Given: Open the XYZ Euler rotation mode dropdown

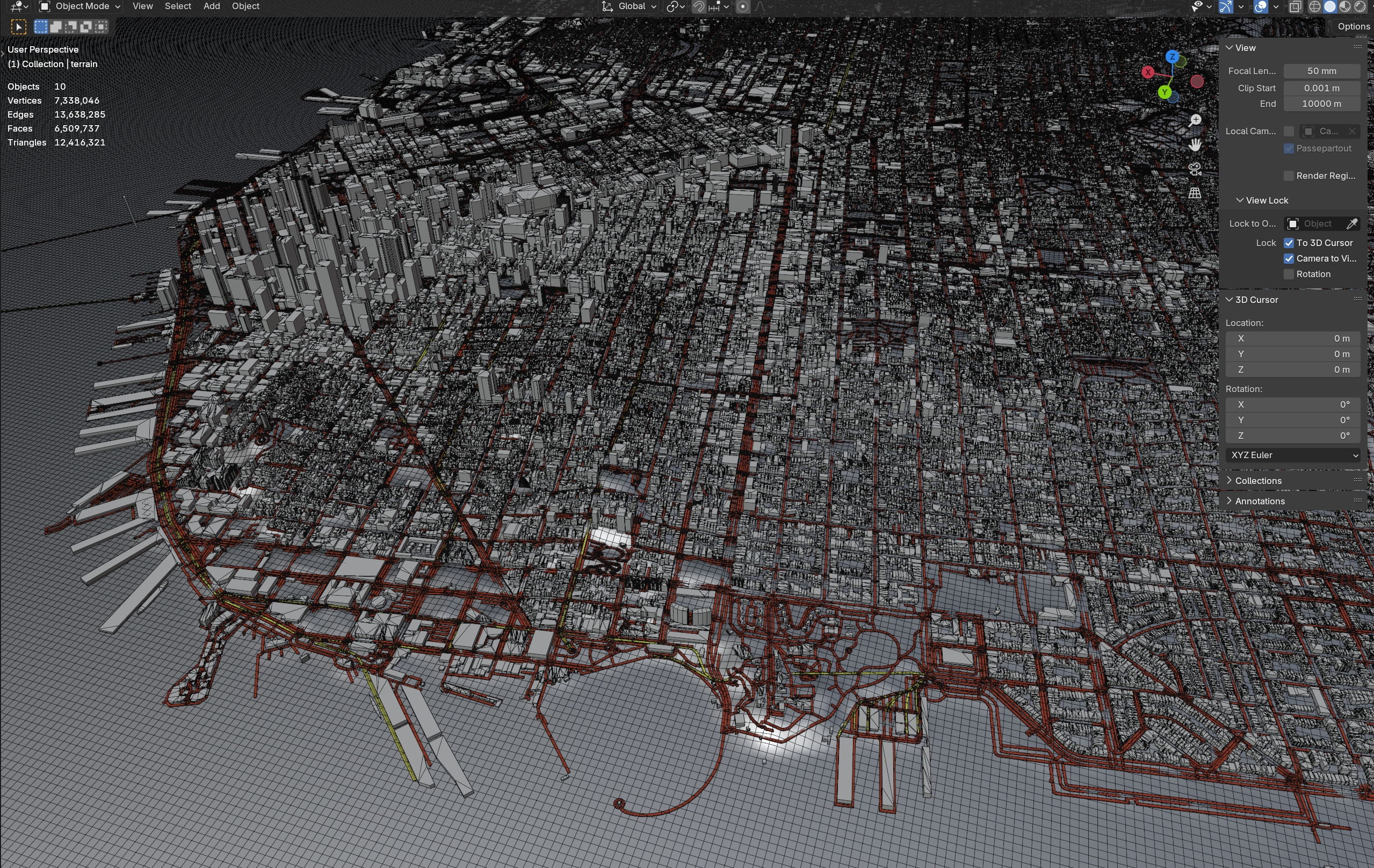Looking at the screenshot, I should 1293,455.
